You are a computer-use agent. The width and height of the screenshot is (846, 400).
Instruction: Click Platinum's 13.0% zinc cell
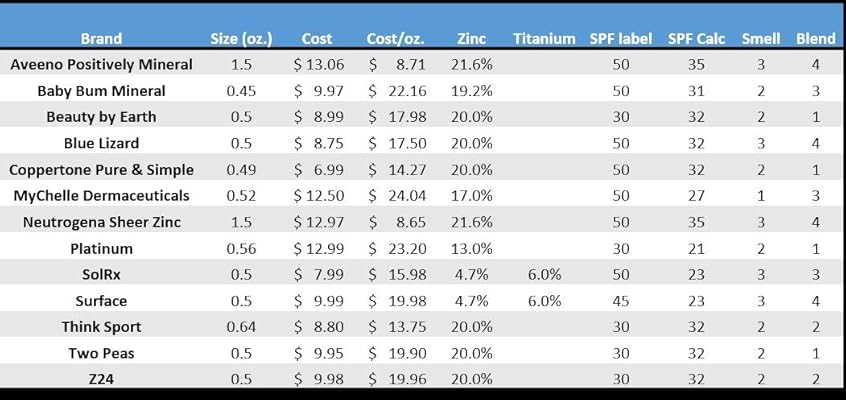tap(471, 247)
